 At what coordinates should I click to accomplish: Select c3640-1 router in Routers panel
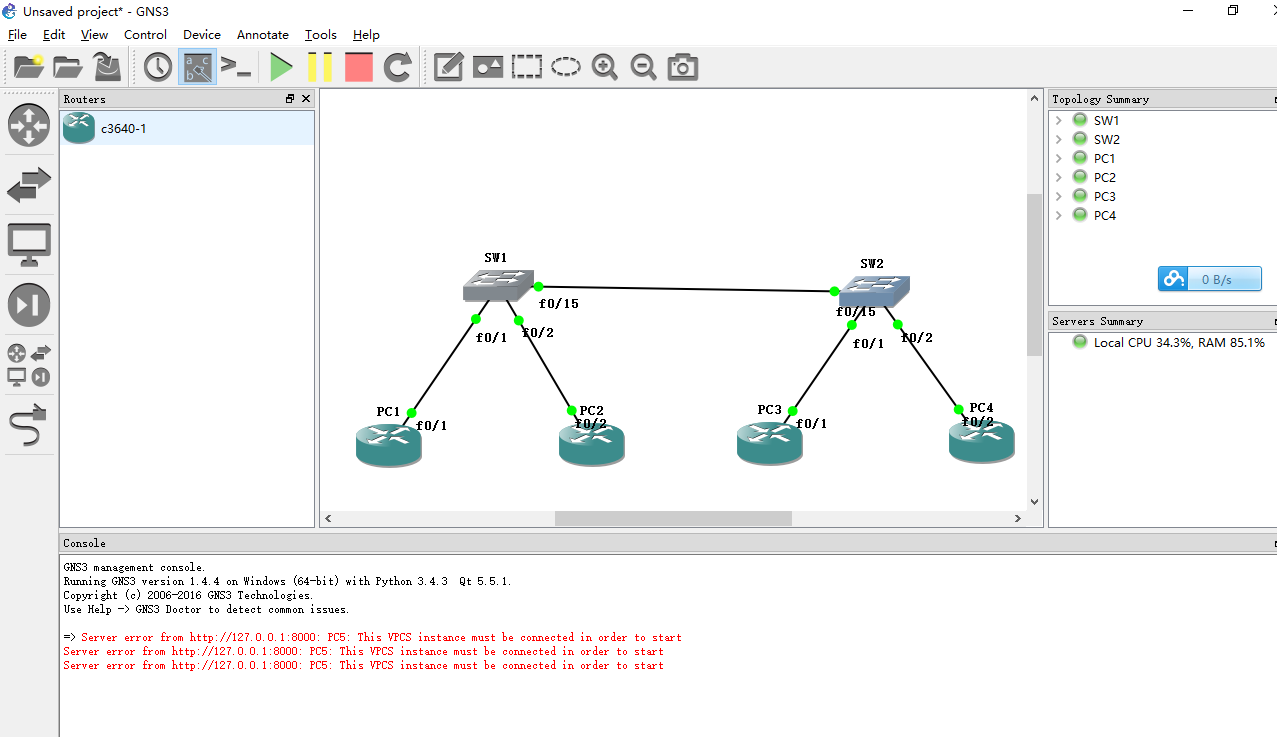pos(187,128)
